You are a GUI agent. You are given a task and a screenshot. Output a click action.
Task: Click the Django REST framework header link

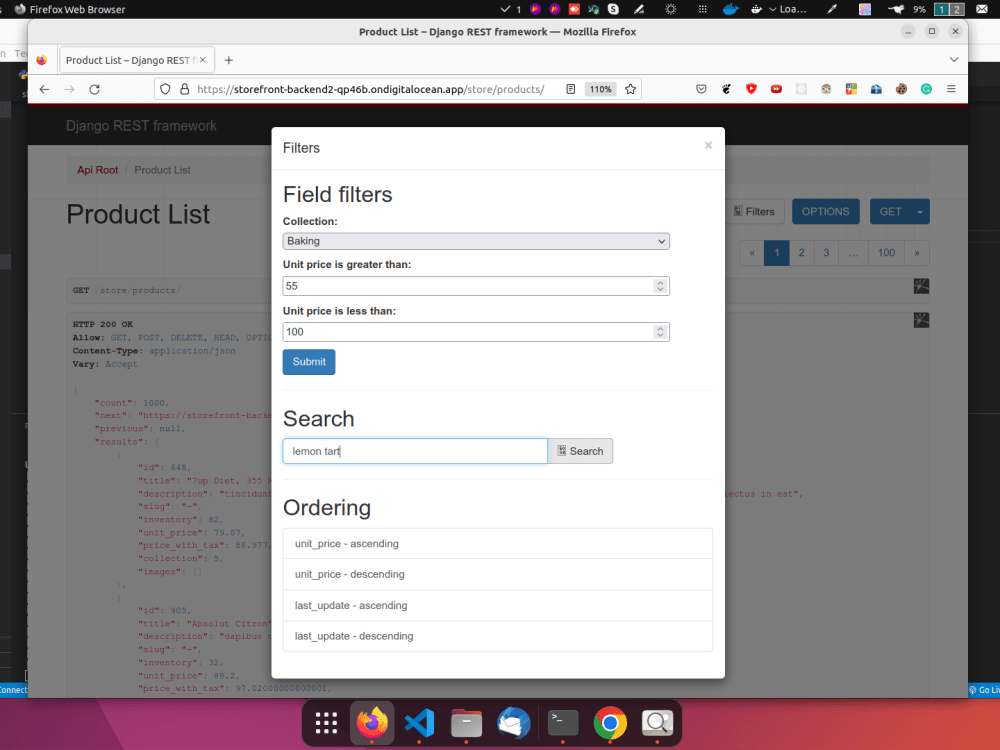[x=141, y=126]
